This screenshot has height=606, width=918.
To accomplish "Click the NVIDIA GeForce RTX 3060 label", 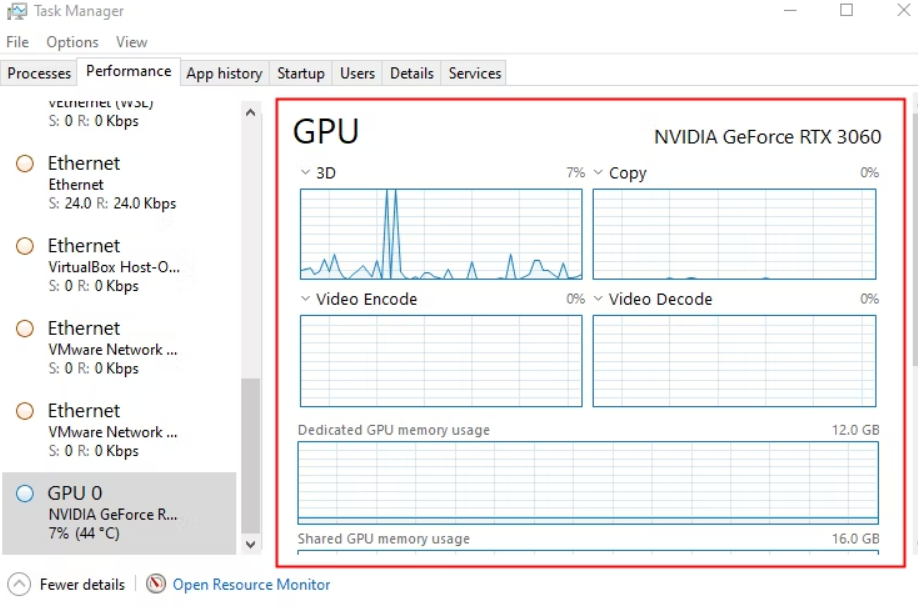I will click(767, 136).
